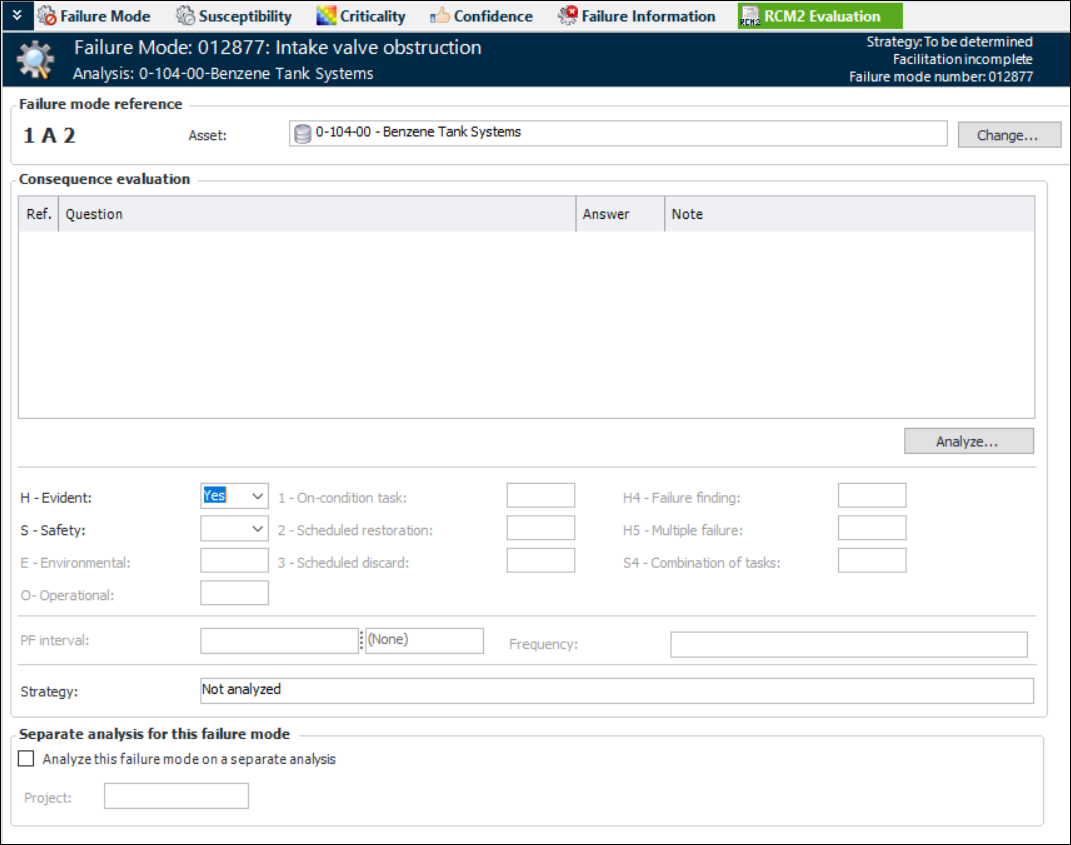Click the Confidence thumbs-up icon
1071x845 pixels.
pyautogui.click(x=440, y=16)
